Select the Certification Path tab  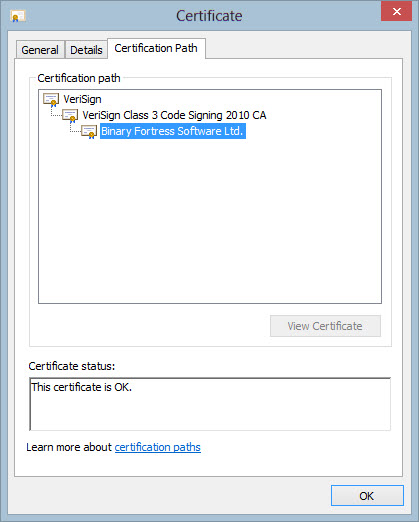(156, 48)
